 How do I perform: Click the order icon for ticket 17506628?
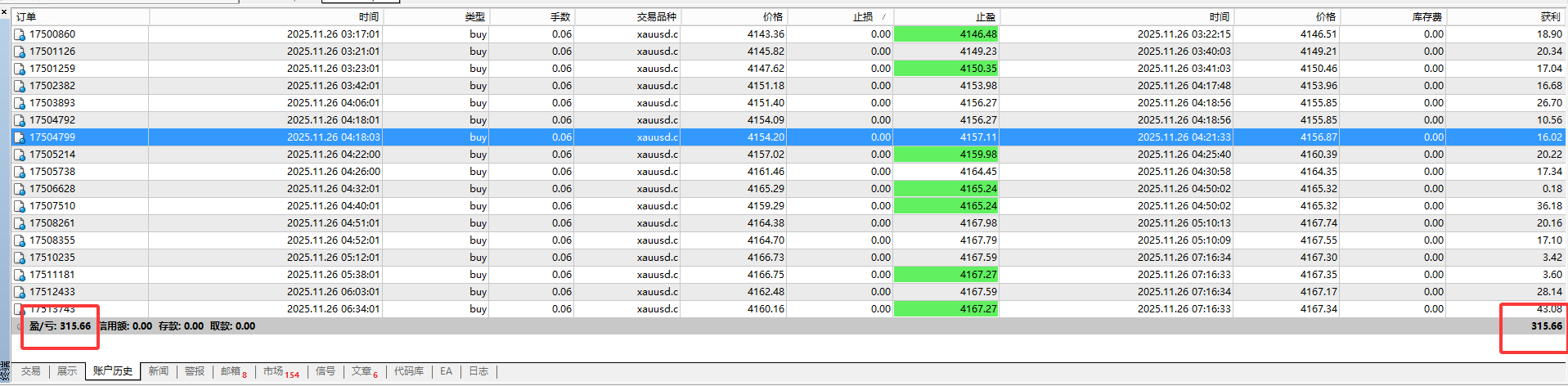coord(20,189)
